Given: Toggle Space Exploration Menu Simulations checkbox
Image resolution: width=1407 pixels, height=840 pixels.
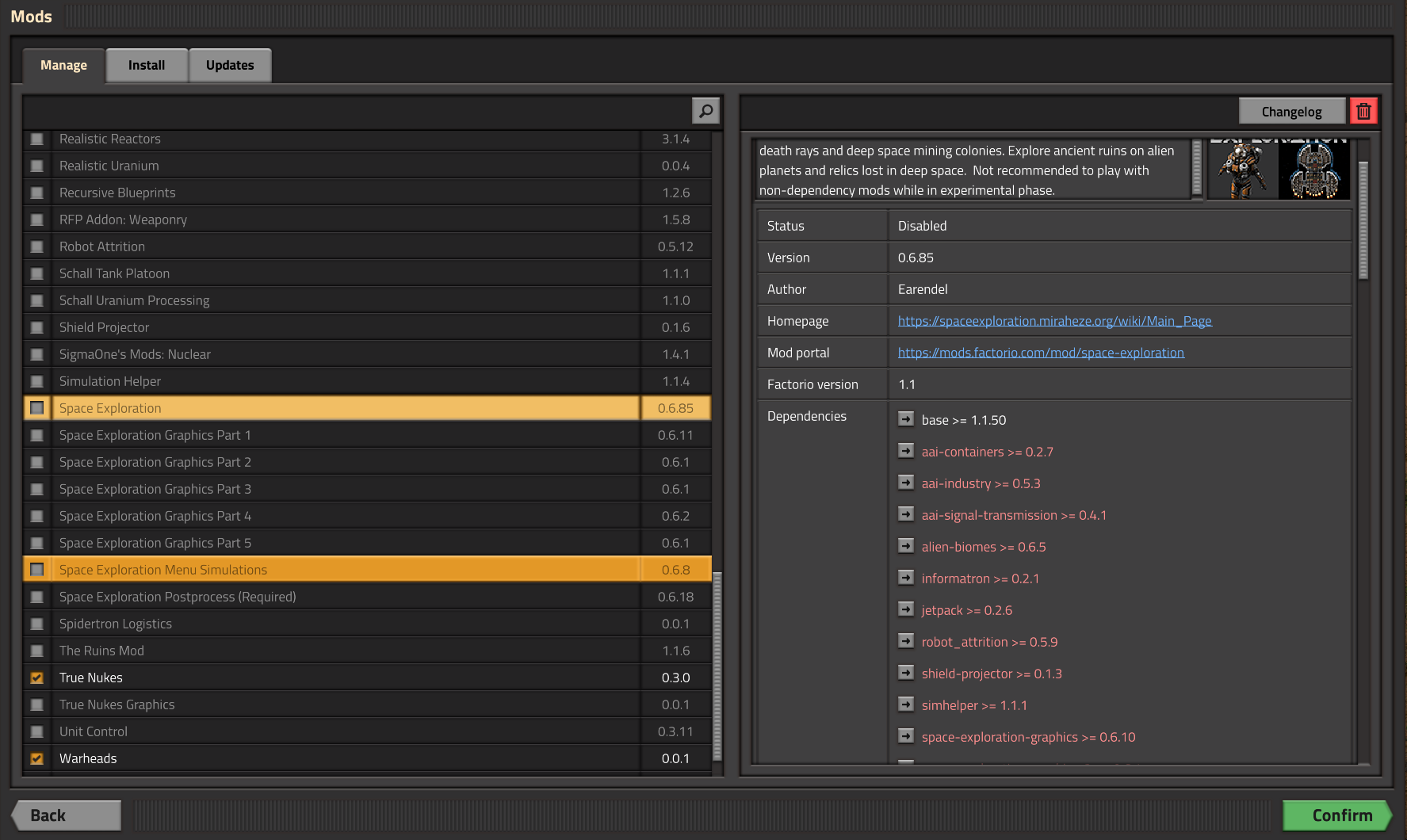Looking at the screenshot, I should tap(36, 570).
